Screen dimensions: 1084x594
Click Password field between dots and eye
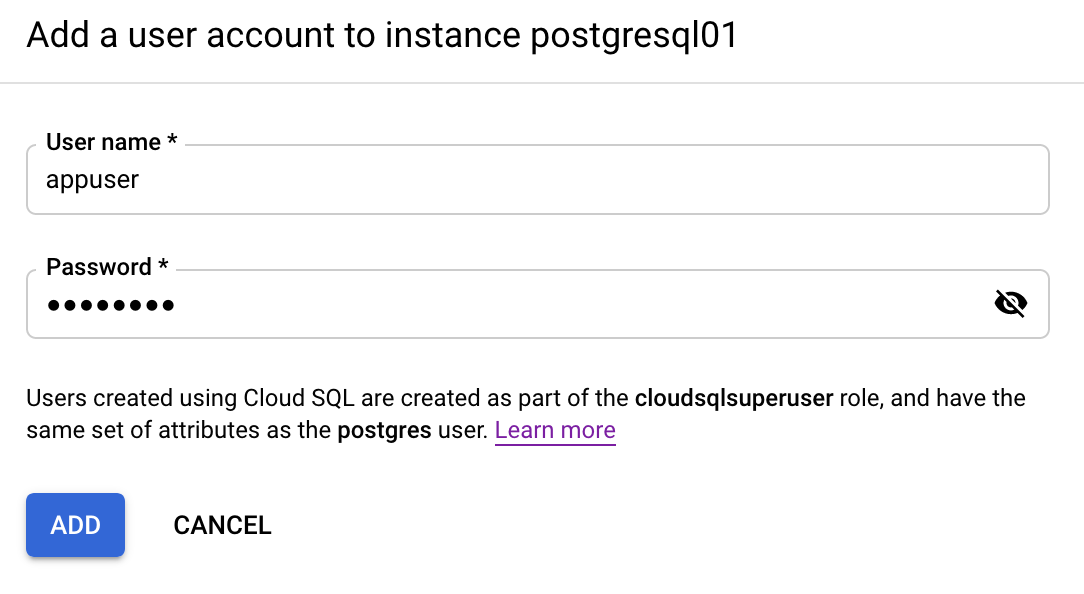coord(580,304)
